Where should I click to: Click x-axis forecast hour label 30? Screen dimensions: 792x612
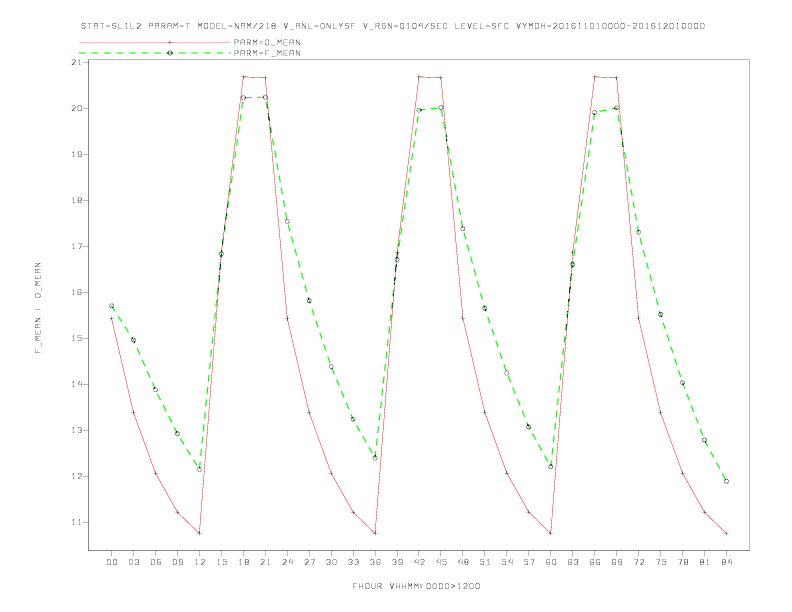coord(331,562)
